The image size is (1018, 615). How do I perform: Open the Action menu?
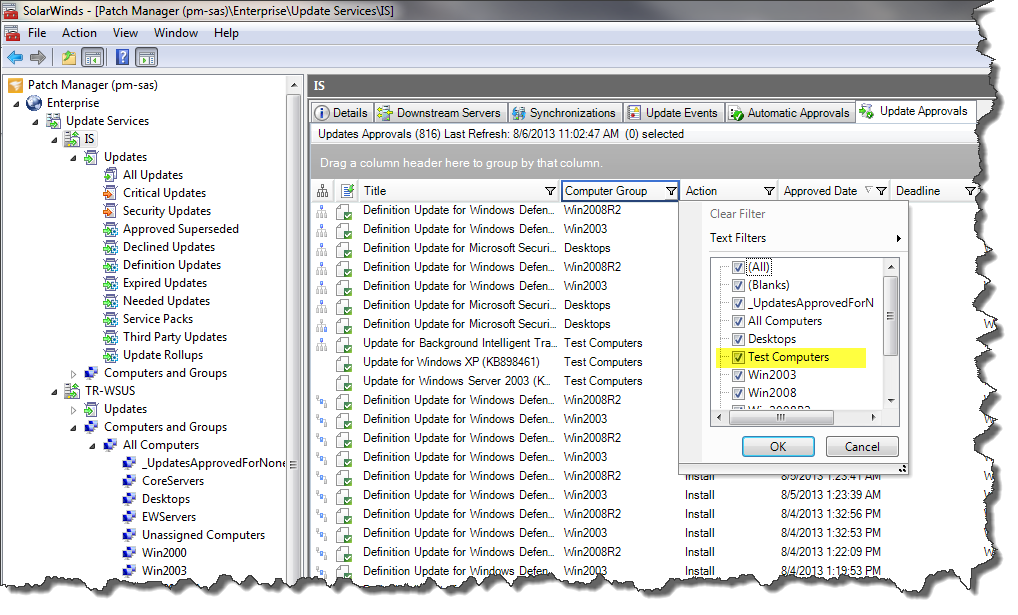(79, 33)
